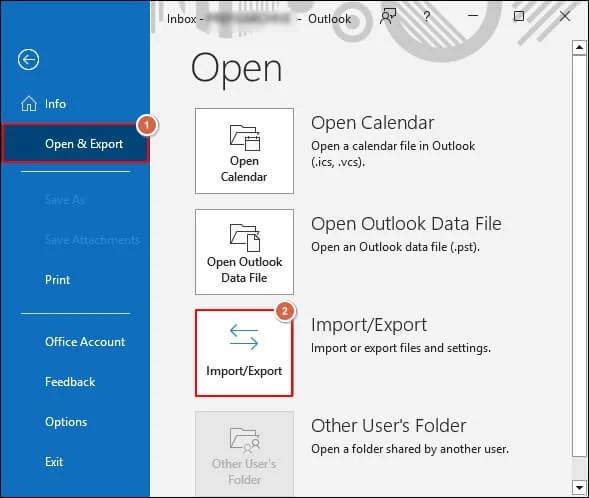This screenshot has height=498, width=589.
Task: Open Office Account in the sidebar
Action: click(x=85, y=342)
